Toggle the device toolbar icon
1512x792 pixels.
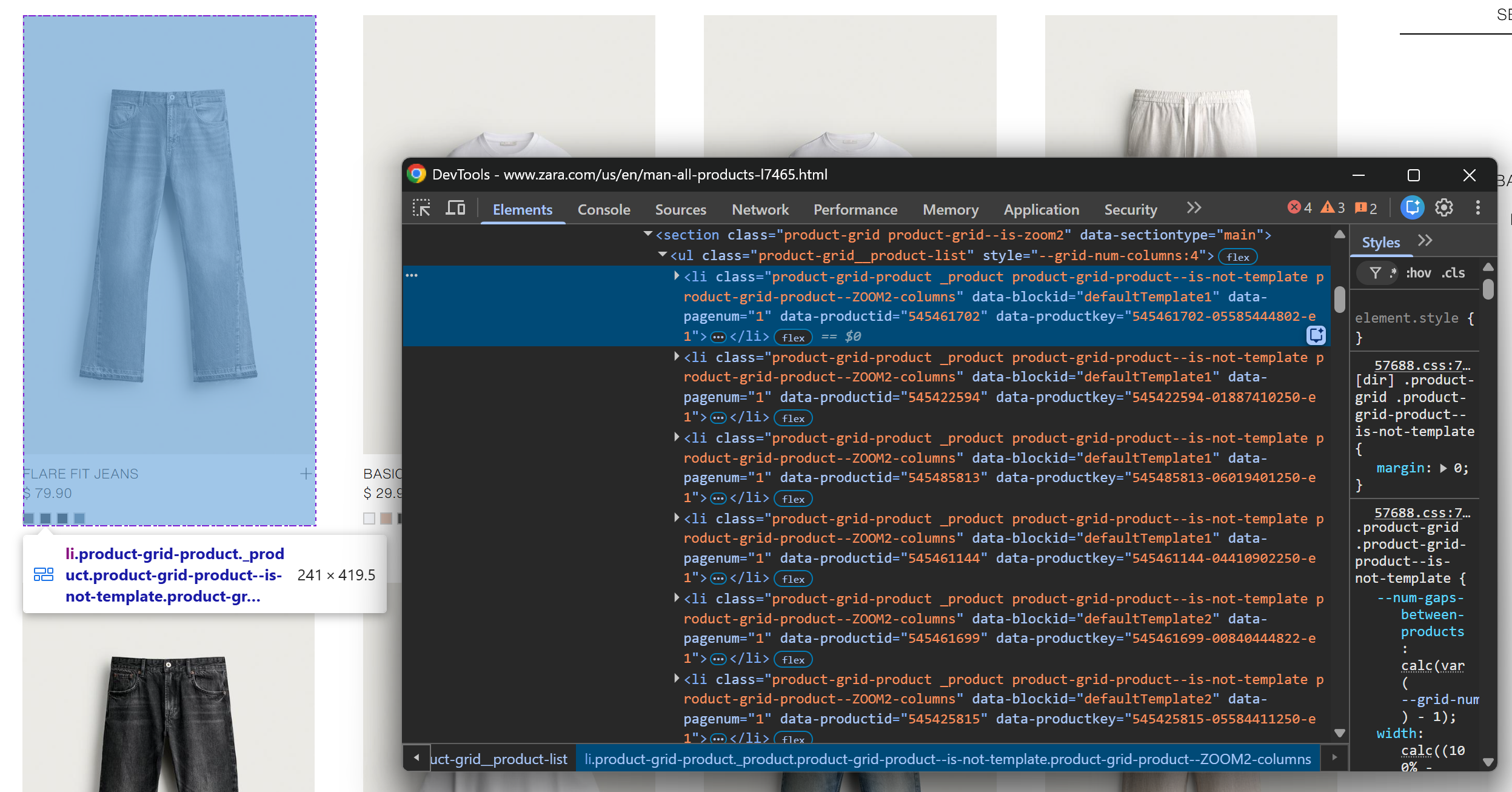click(455, 208)
